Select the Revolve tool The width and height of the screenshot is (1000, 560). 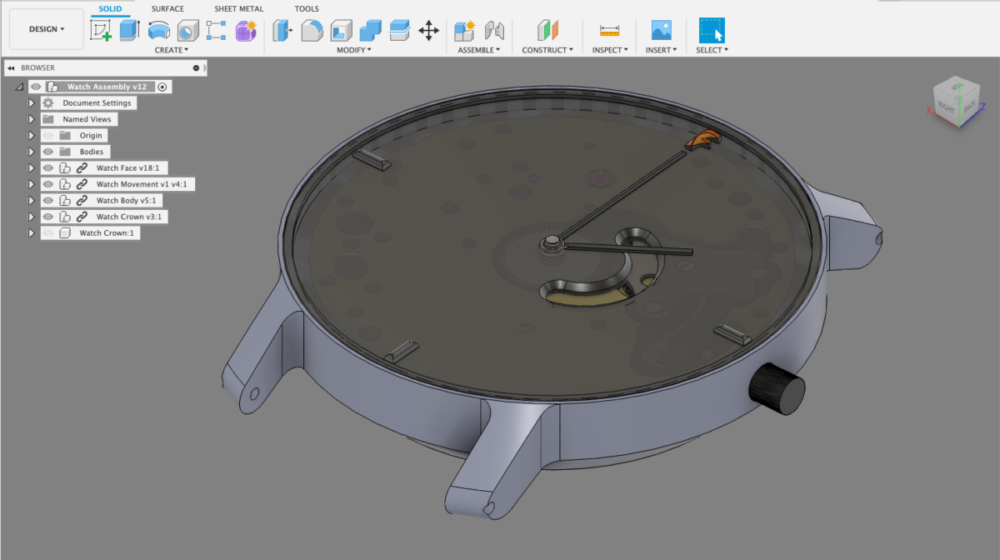(158, 30)
